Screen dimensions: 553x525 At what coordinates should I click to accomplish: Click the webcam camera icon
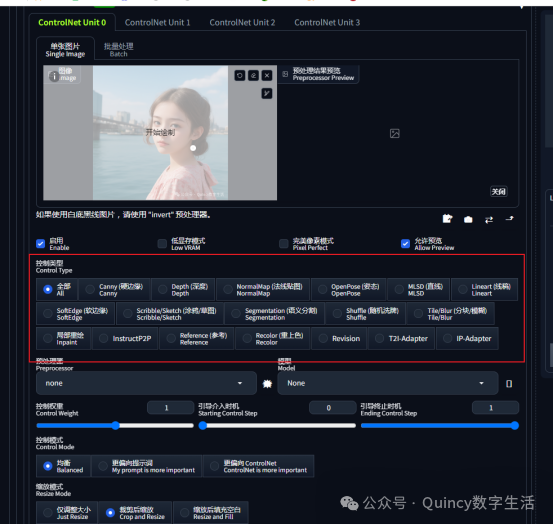click(x=468, y=220)
